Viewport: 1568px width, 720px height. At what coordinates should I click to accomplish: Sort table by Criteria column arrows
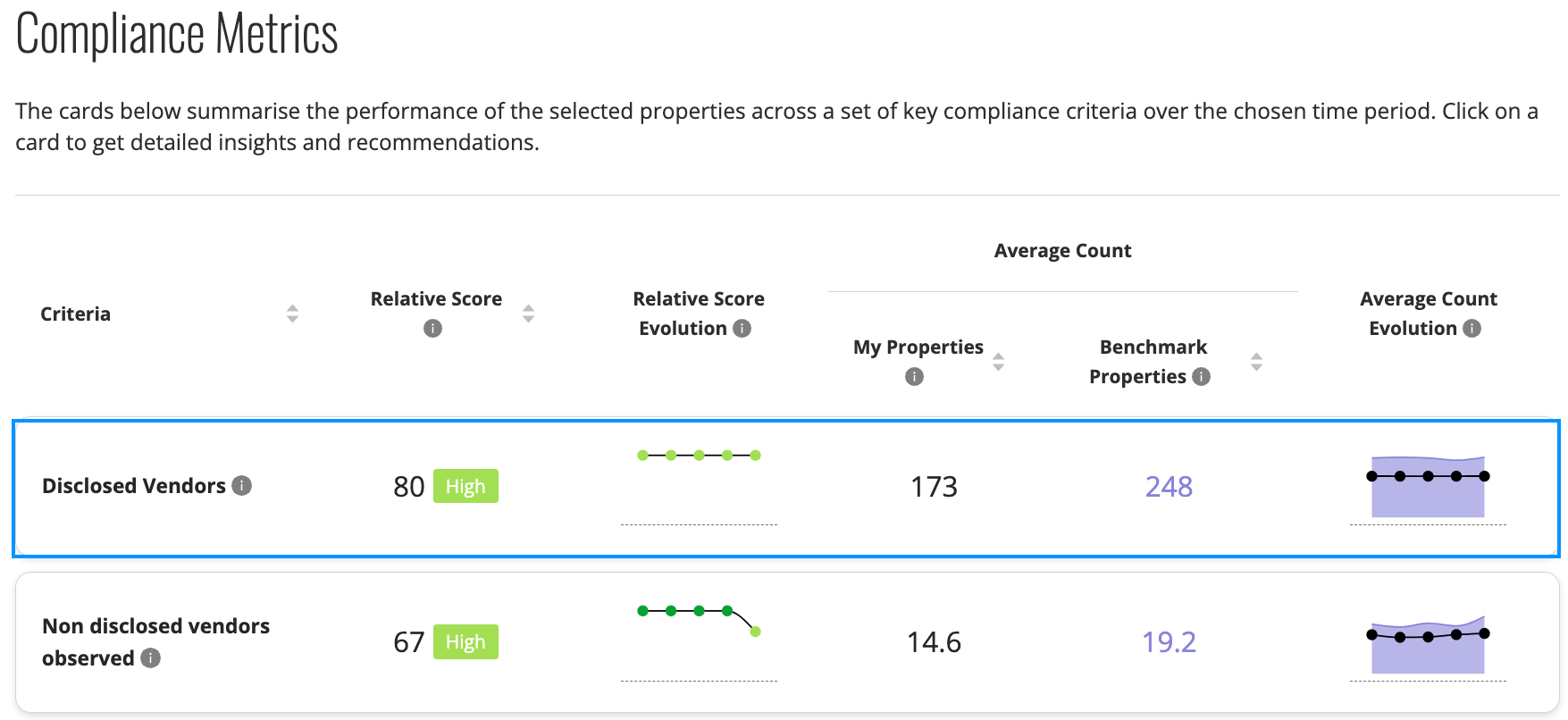(292, 314)
